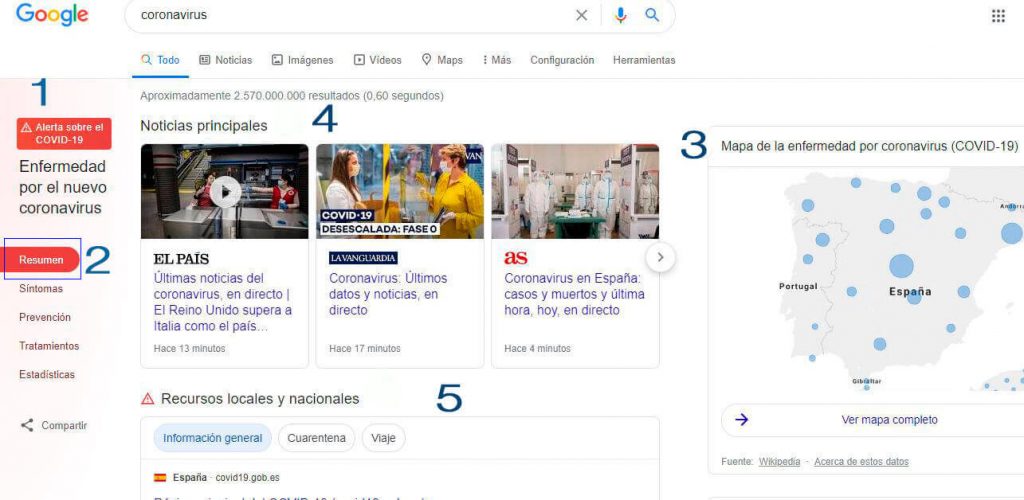The width and height of the screenshot is (1024, 500).
Task: Open the Configuración menu
Action: click(x=562, y=60)
